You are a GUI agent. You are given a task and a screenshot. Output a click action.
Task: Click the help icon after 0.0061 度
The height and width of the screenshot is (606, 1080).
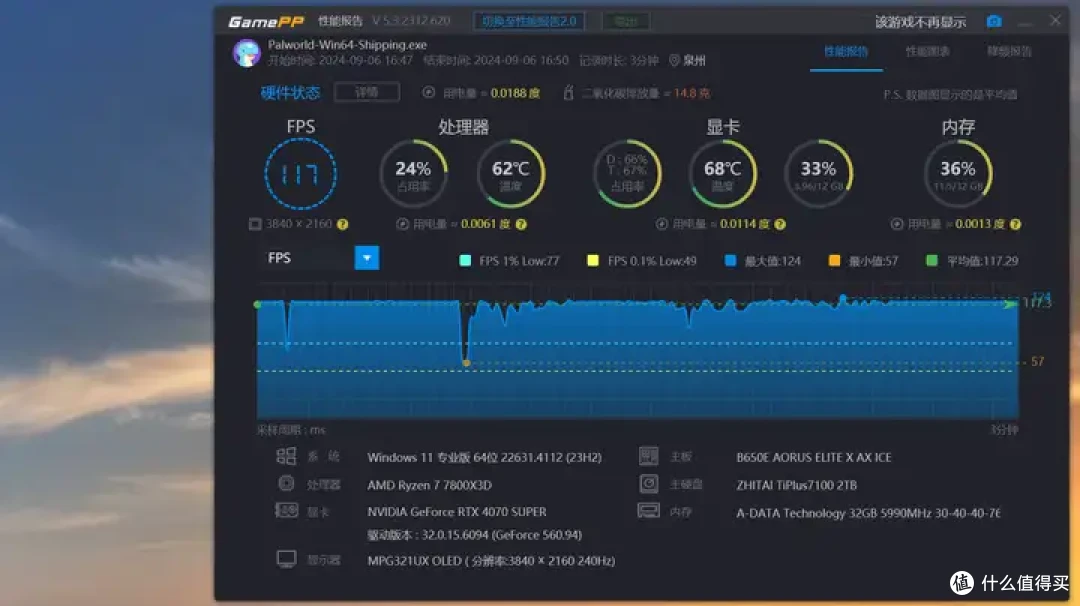(521, 224)
